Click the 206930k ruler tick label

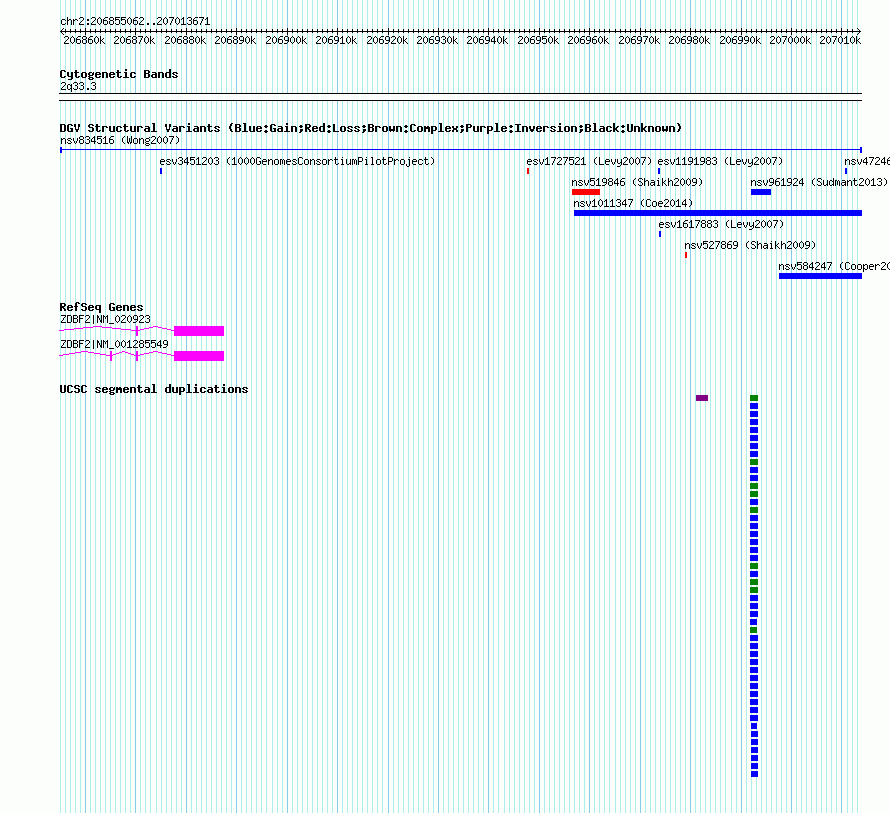[x=437, y=40]
